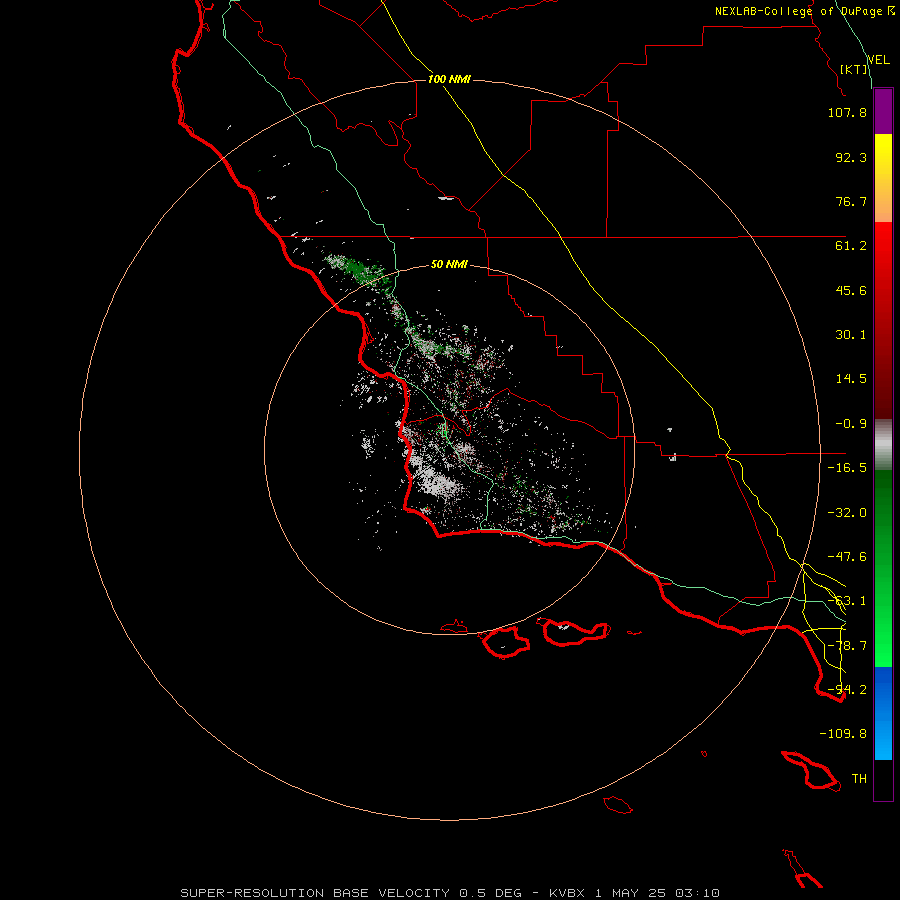Select the 61.2 velocity scale value

pos(851,246)
